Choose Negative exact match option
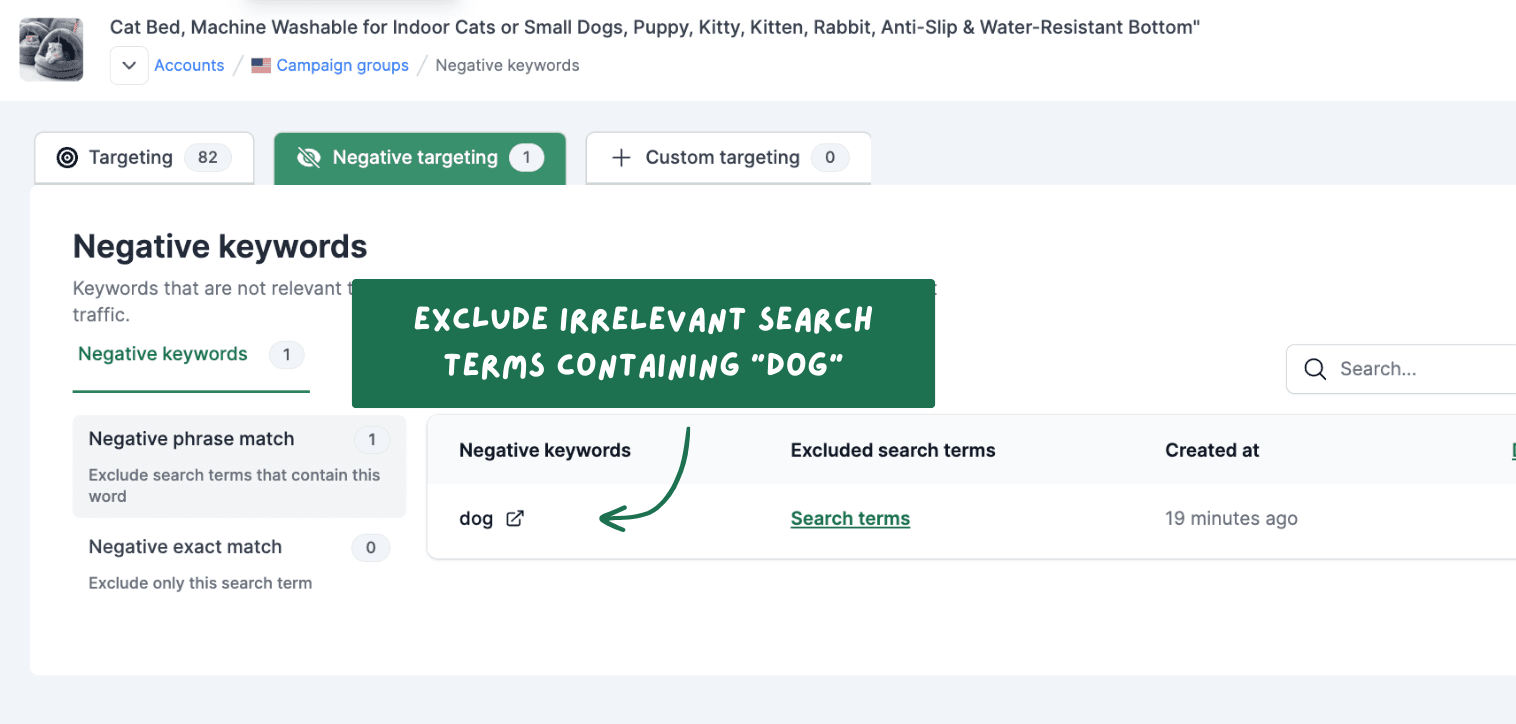The width and height of the screenshot is (1516, 724). pos(239,563)
